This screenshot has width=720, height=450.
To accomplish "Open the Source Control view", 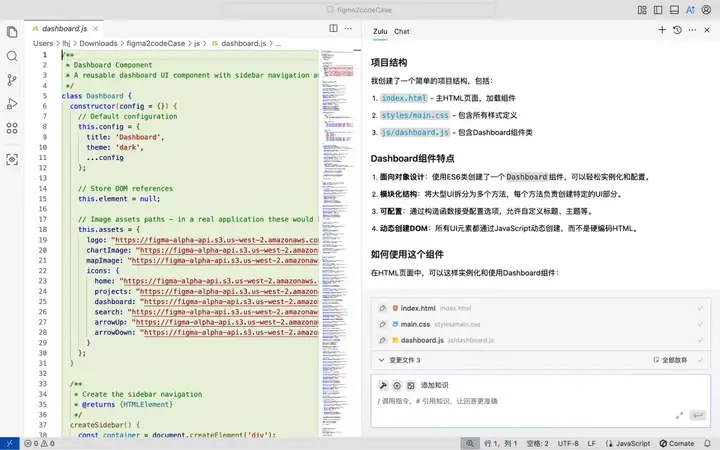I will tap(12, 80).
